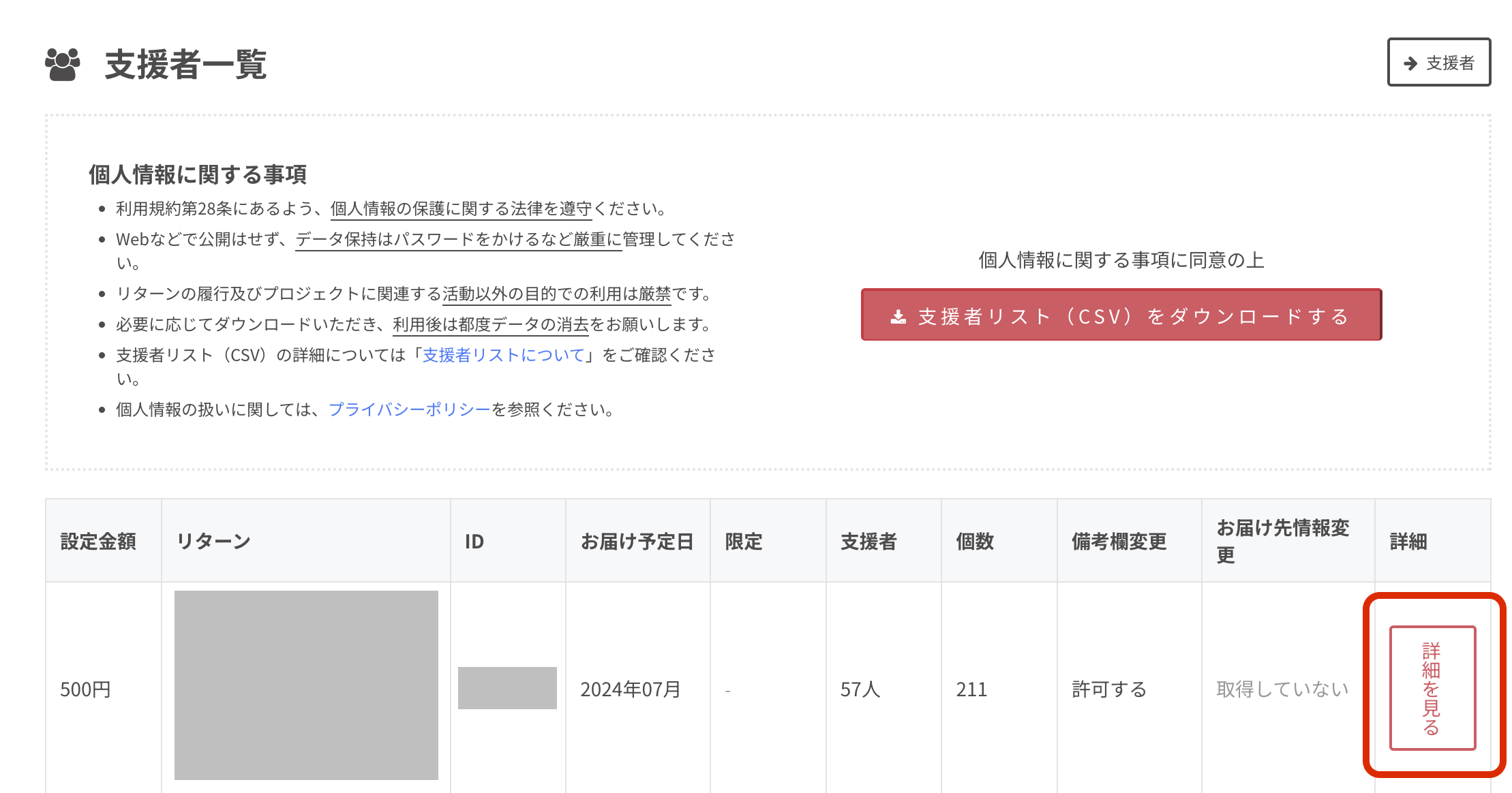Click the 支援者 column header in the table
This screenshot has height=793, width=1512.
coord(868,542)
